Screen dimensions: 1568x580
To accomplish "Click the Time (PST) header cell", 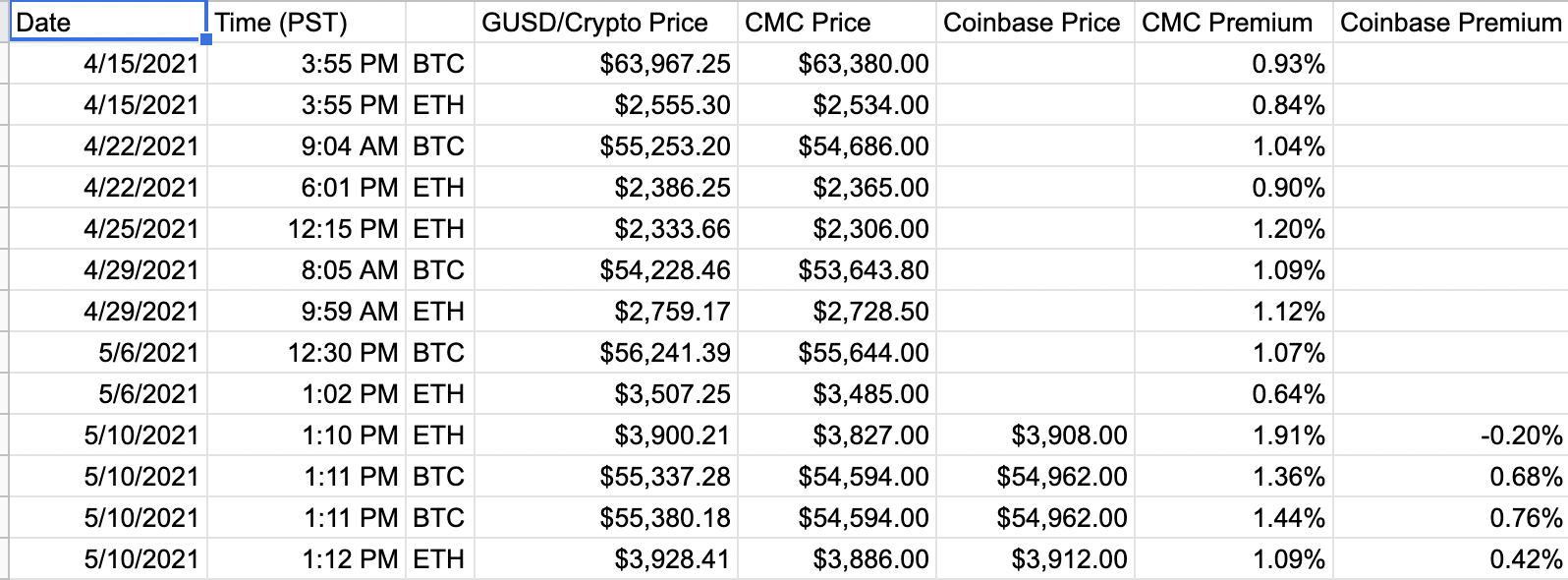I will pyautogui.click(x=307, y=23).
